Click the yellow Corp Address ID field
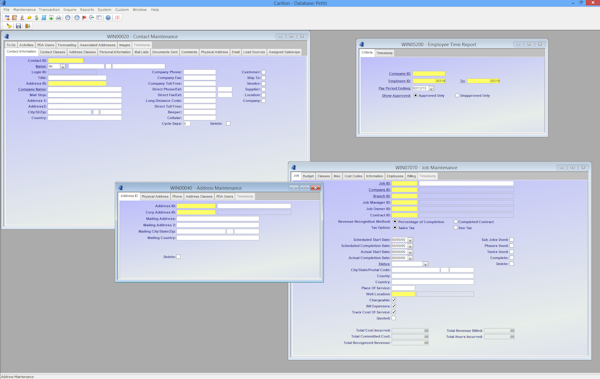 tap(196, 212)
